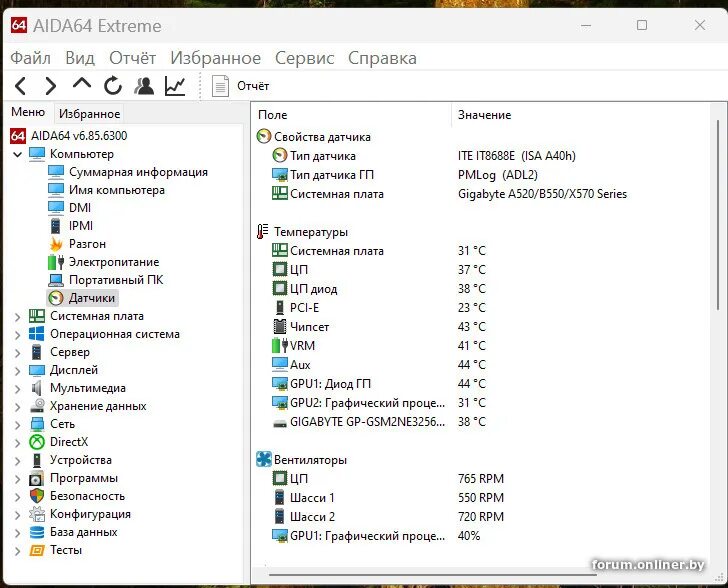The image size is (728, 588).
Task: Click the Портативный ПК laptop icon
Action: [56, 280]
